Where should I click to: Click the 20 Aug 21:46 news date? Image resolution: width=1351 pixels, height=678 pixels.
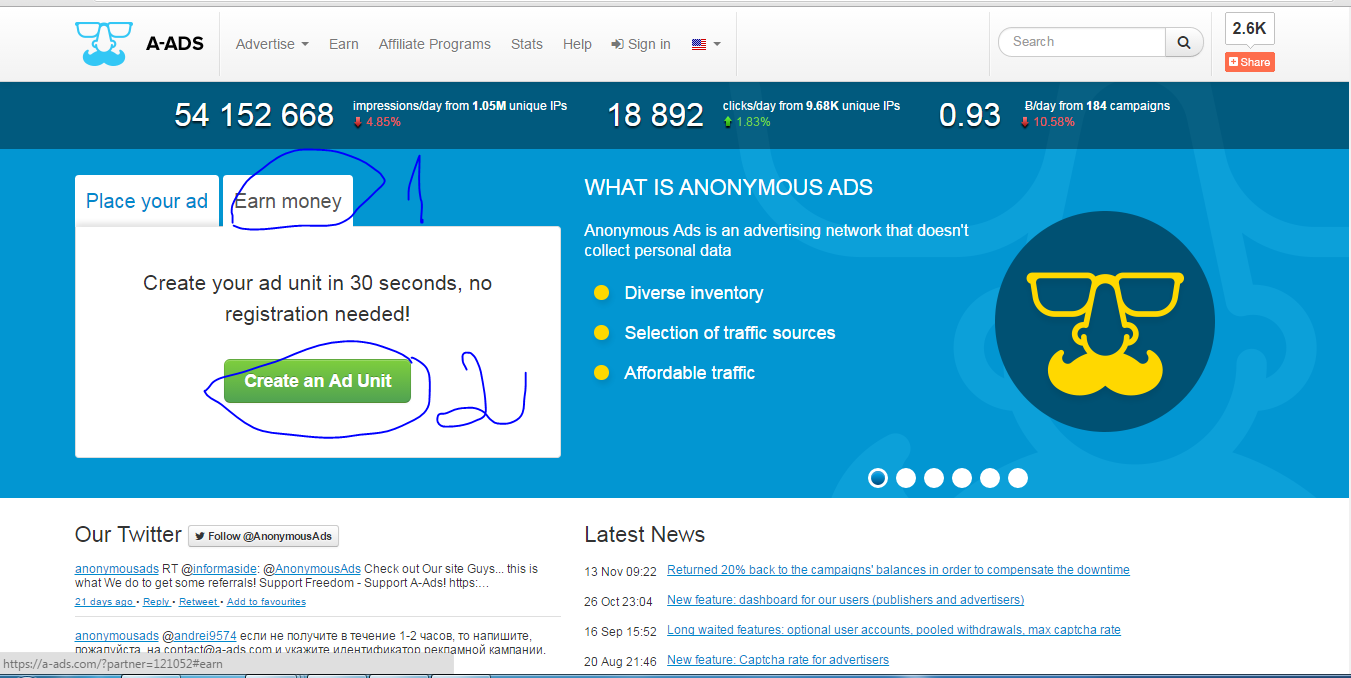[620, 661]
